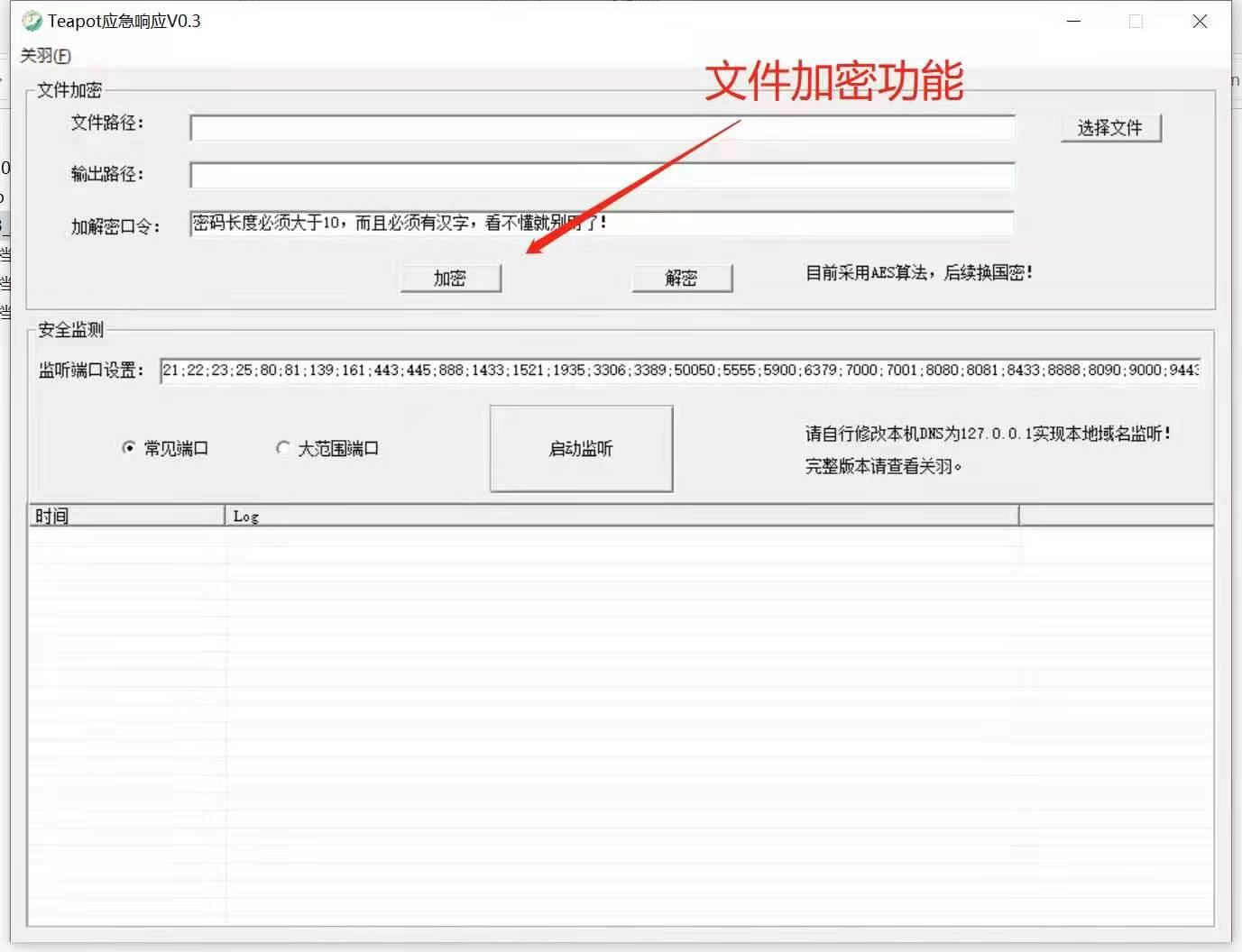Click the 安全监测 group label
Screen dimensions: 1242x952
pyautogui.click(x=70, y=330)
